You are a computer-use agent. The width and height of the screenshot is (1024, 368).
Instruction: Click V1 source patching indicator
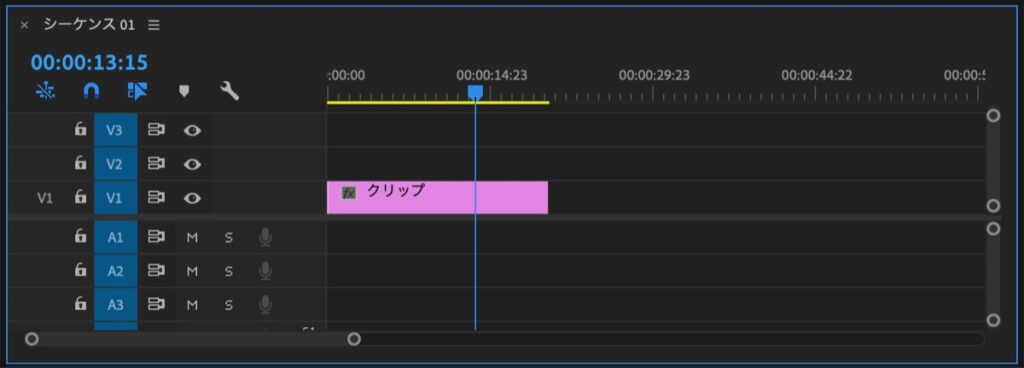point(44,198)
